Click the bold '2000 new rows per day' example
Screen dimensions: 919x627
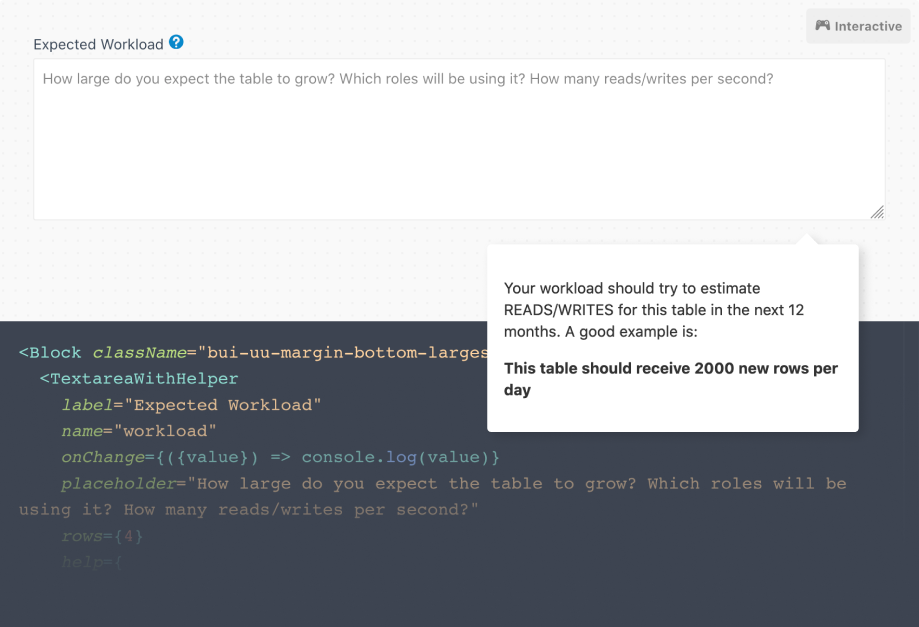[672, 378]
